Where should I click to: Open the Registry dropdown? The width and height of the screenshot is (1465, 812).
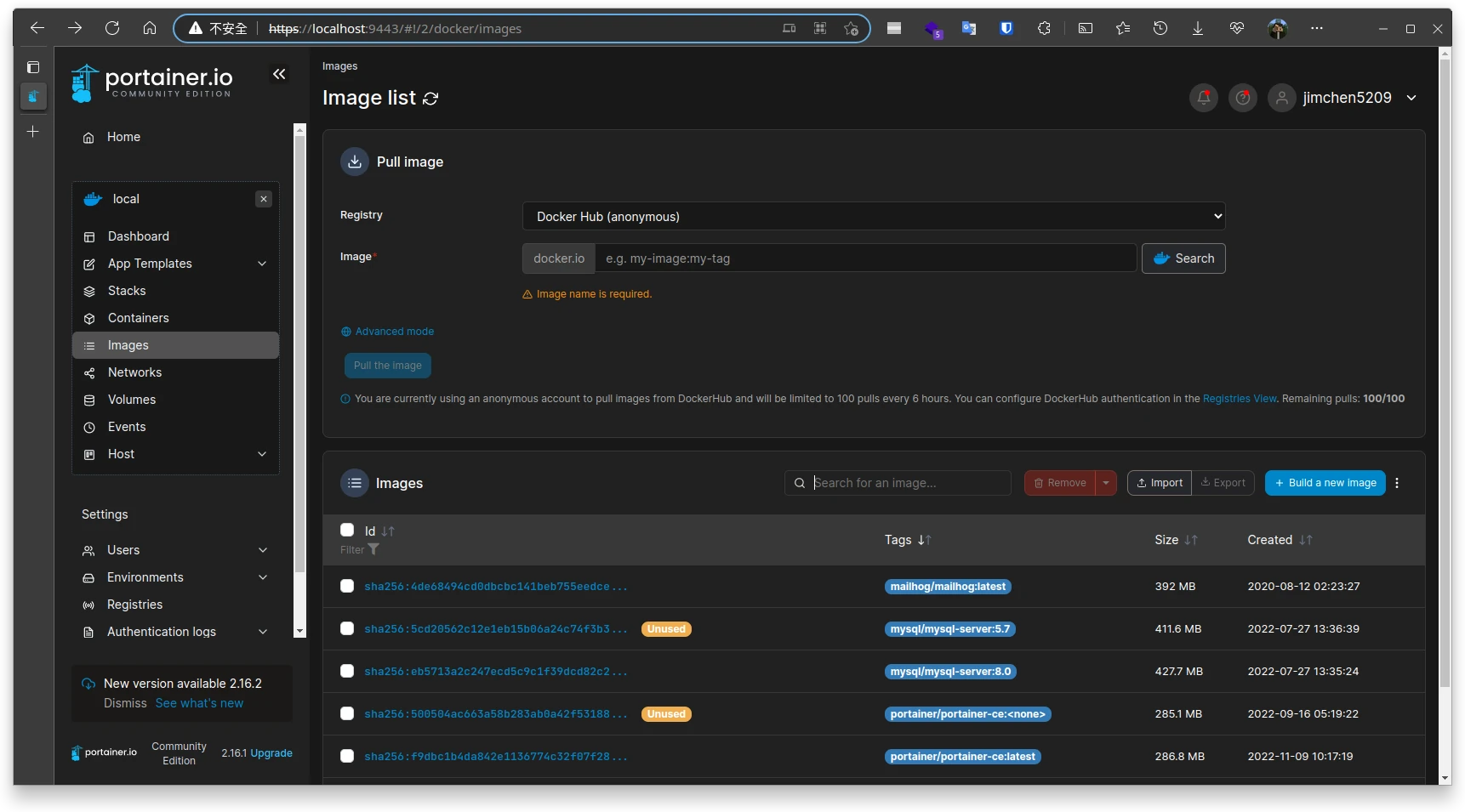pos(873,217)
